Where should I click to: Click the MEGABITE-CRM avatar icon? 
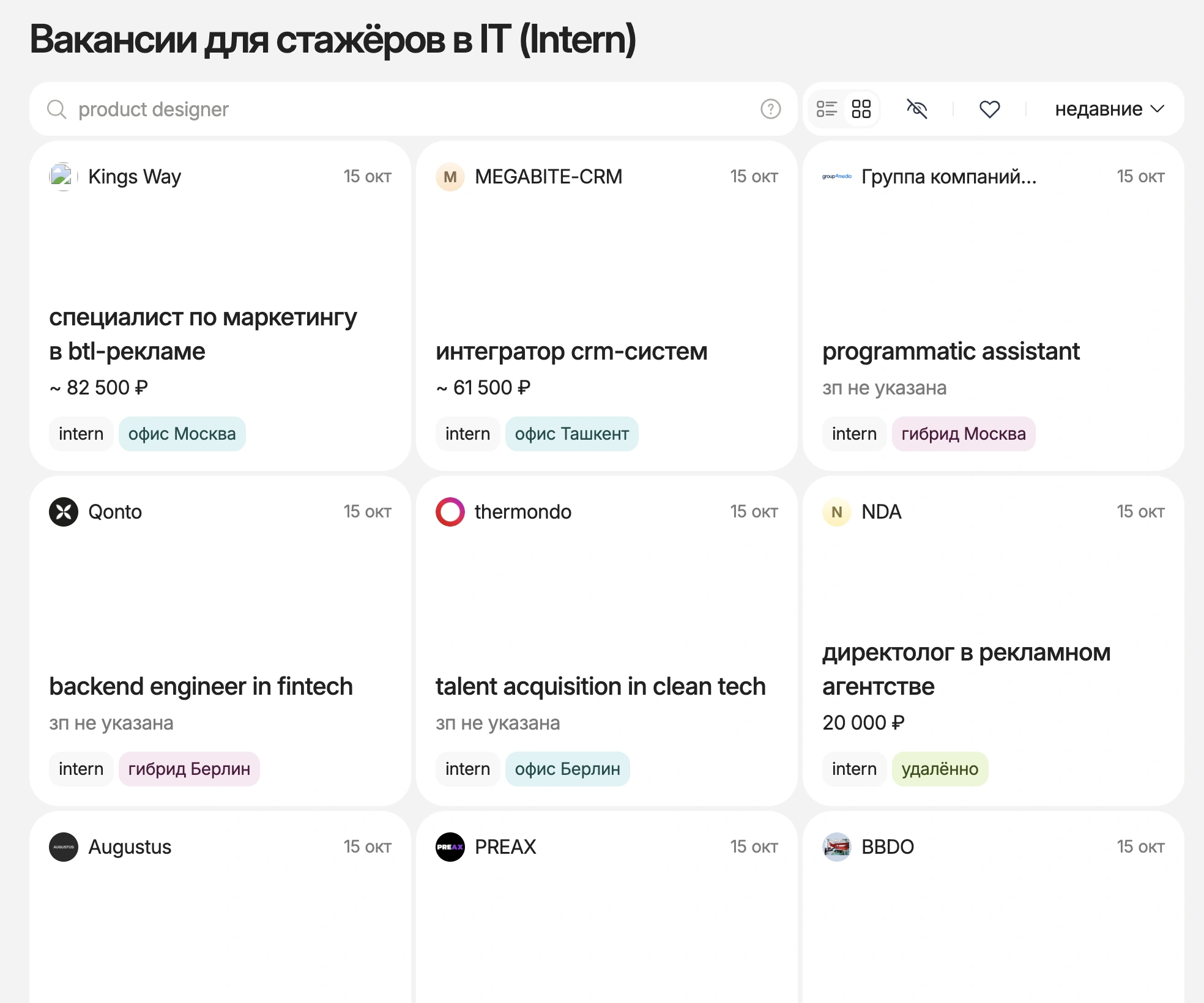[x=450, y=177]
